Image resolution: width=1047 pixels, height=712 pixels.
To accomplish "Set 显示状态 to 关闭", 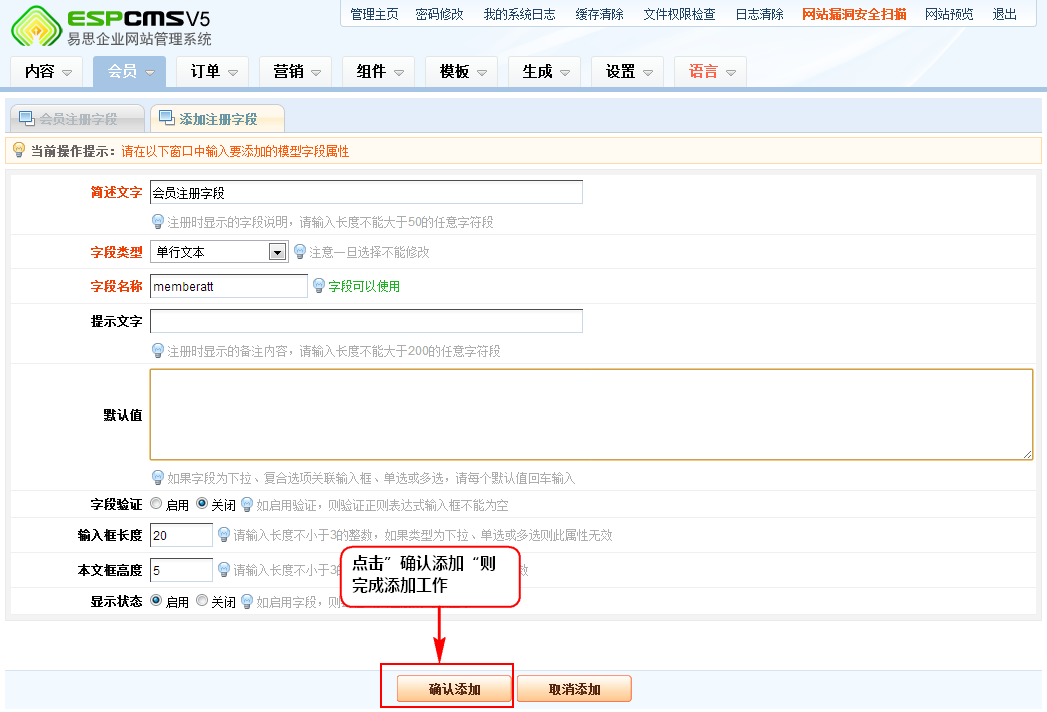I will [x=202, y=601].
